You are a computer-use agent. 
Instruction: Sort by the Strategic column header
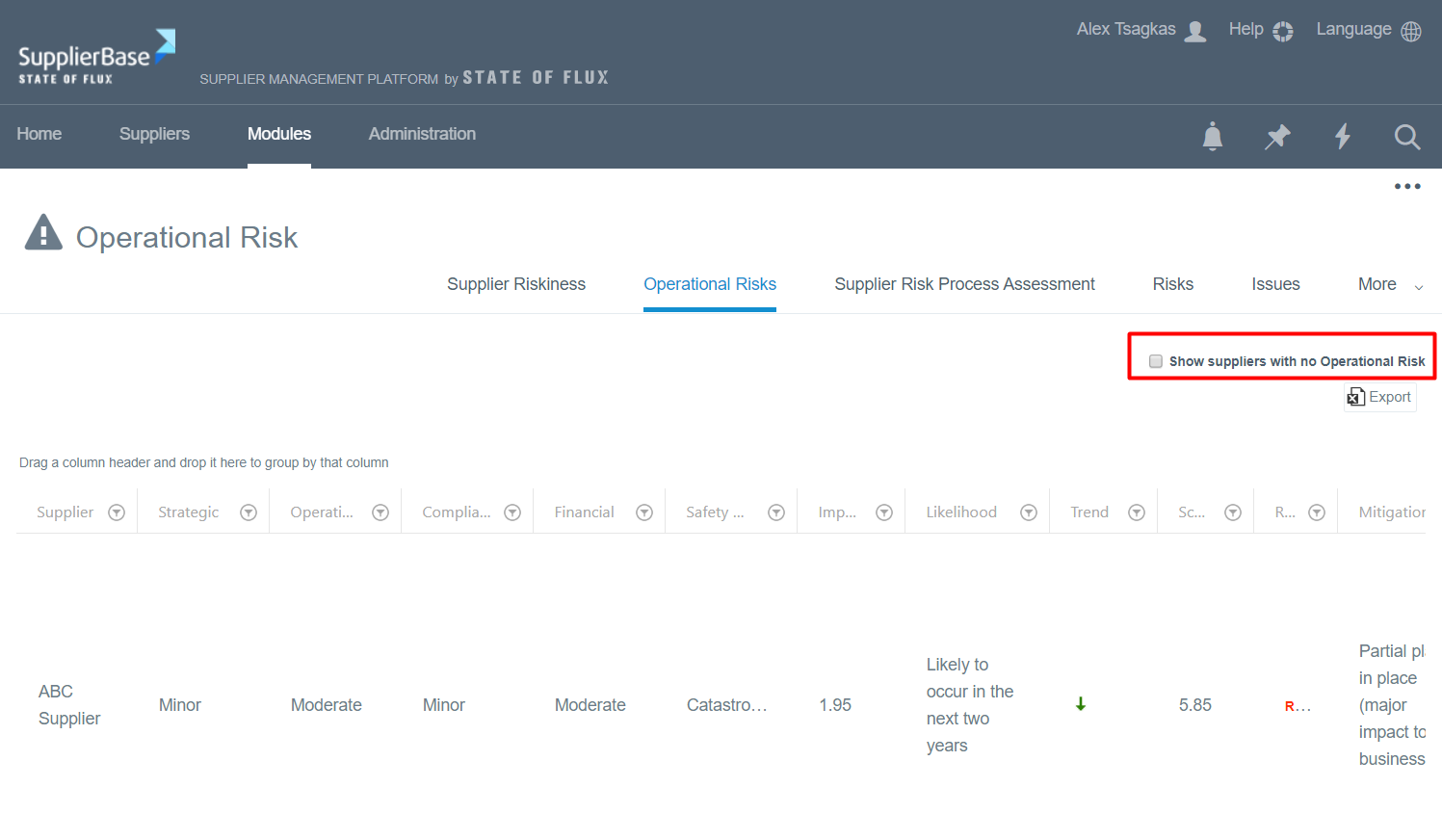pos(188,512)
